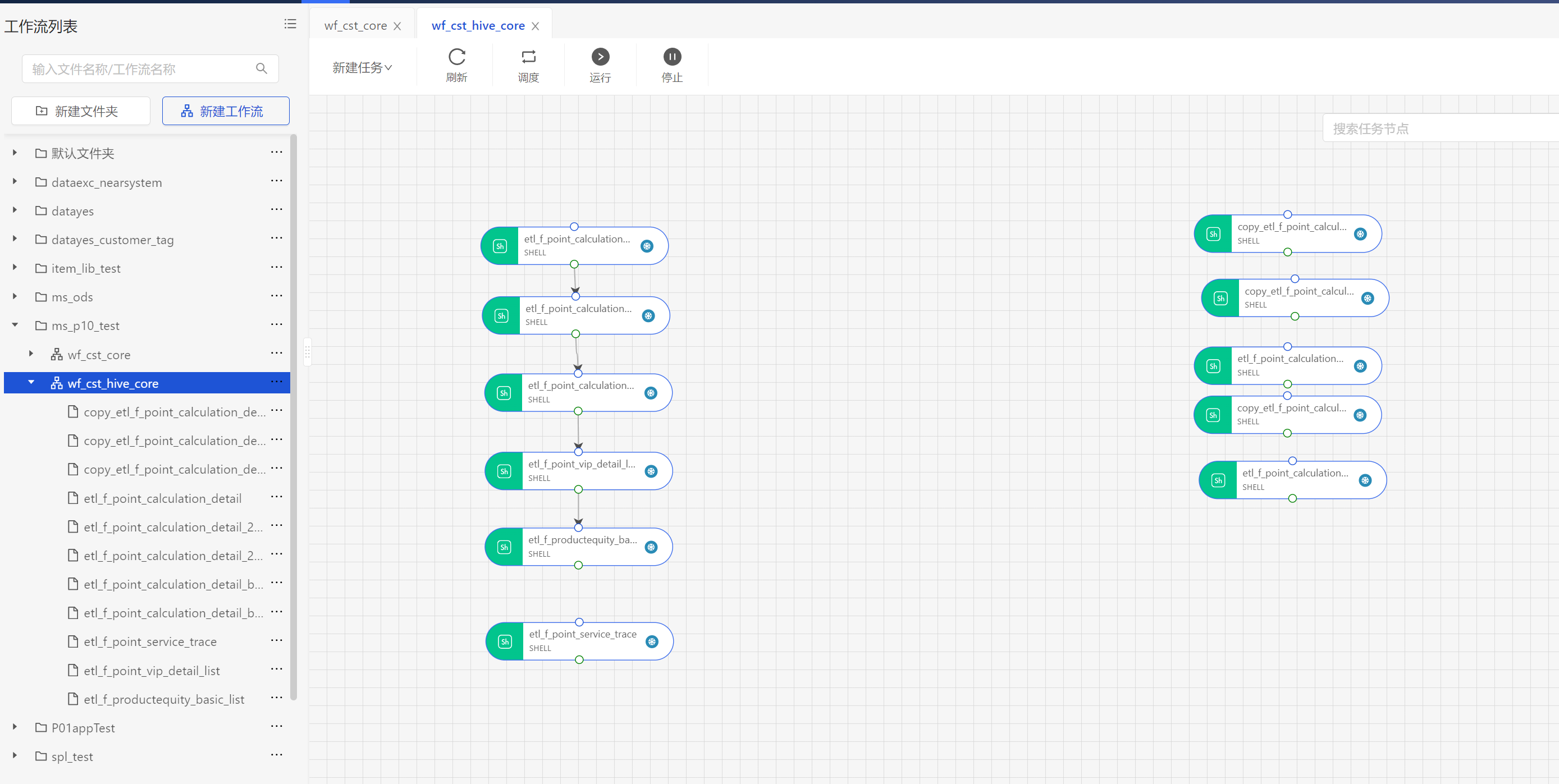Expand the ms_ods folder
Viewport: 1559px width, 784px height.
point(15,296)
